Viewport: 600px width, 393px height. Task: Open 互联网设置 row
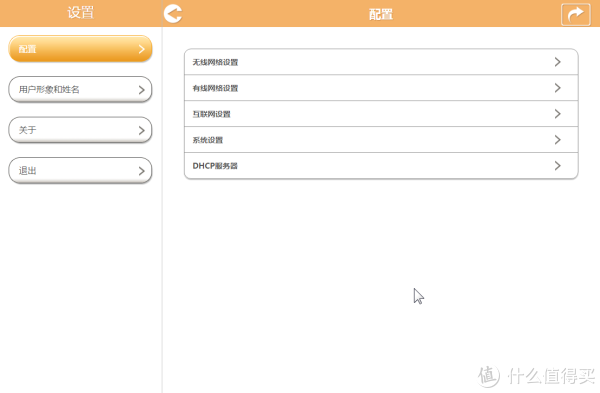click(381, 114)
